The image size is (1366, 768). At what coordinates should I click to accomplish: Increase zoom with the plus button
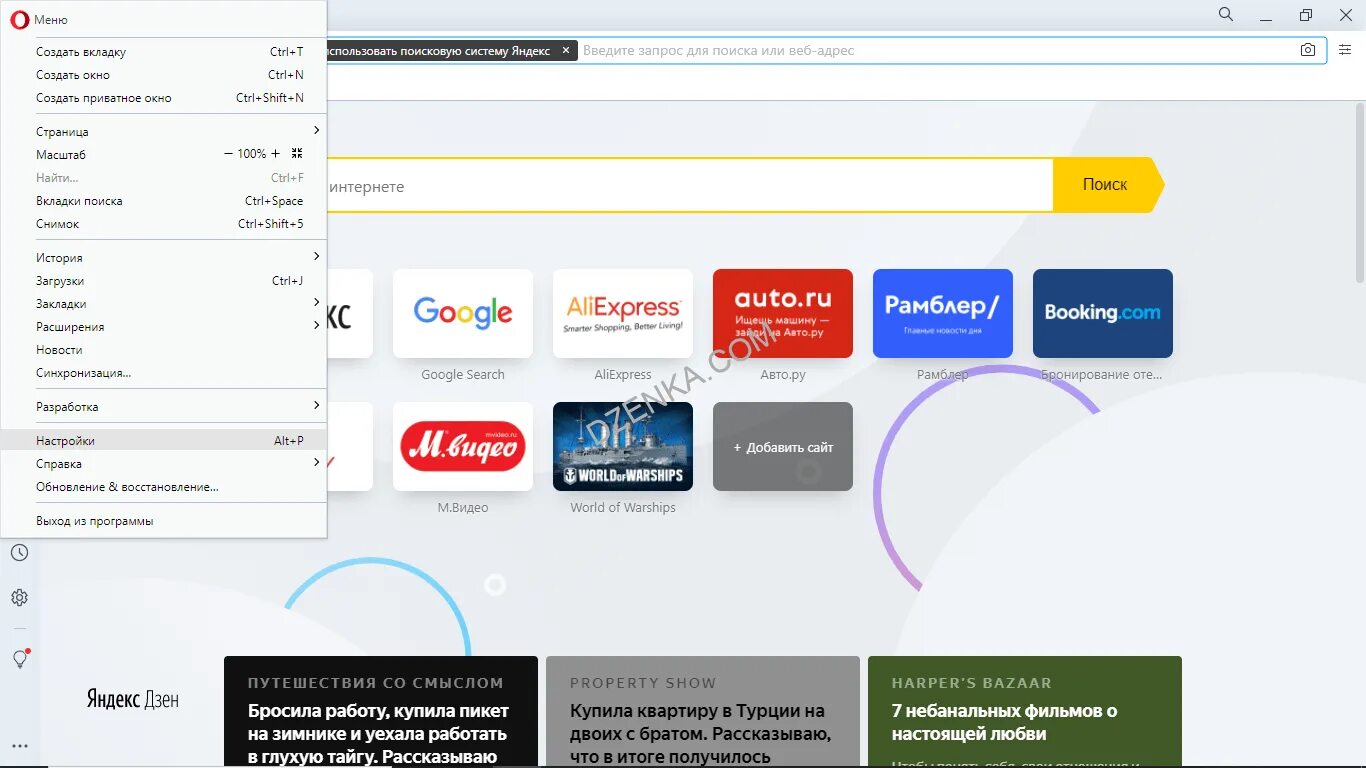click(276, 154)
